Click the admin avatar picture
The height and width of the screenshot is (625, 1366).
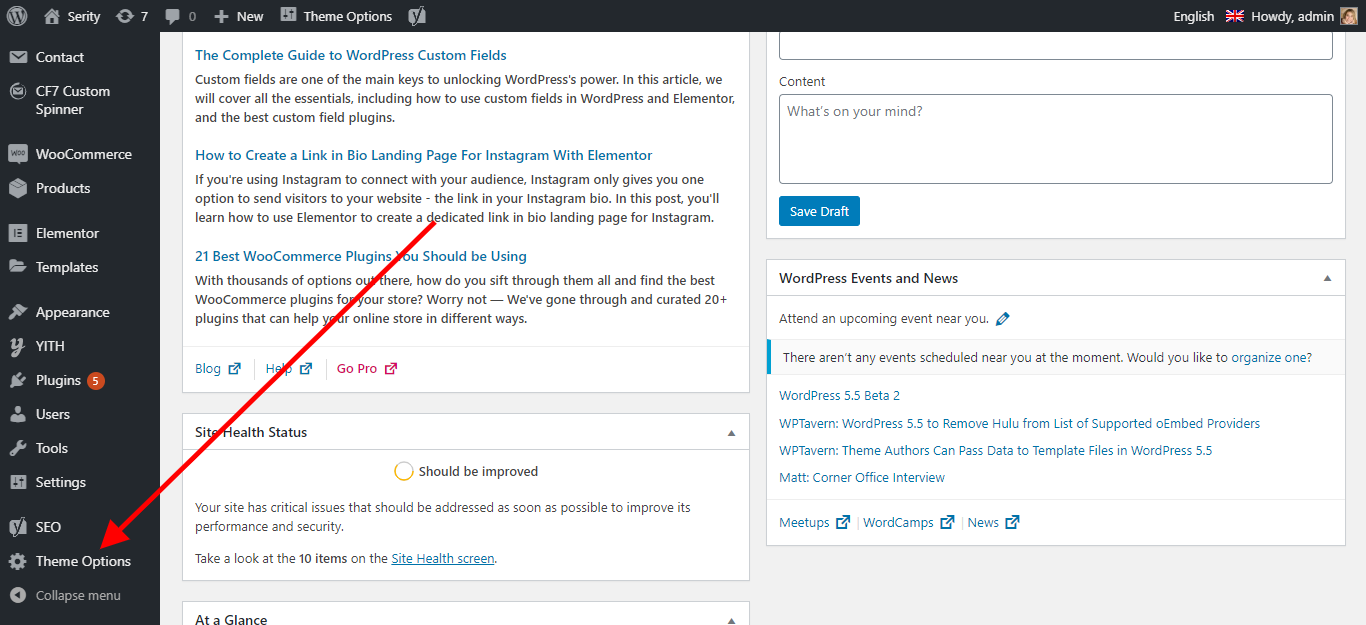[x=1348, y=16]
